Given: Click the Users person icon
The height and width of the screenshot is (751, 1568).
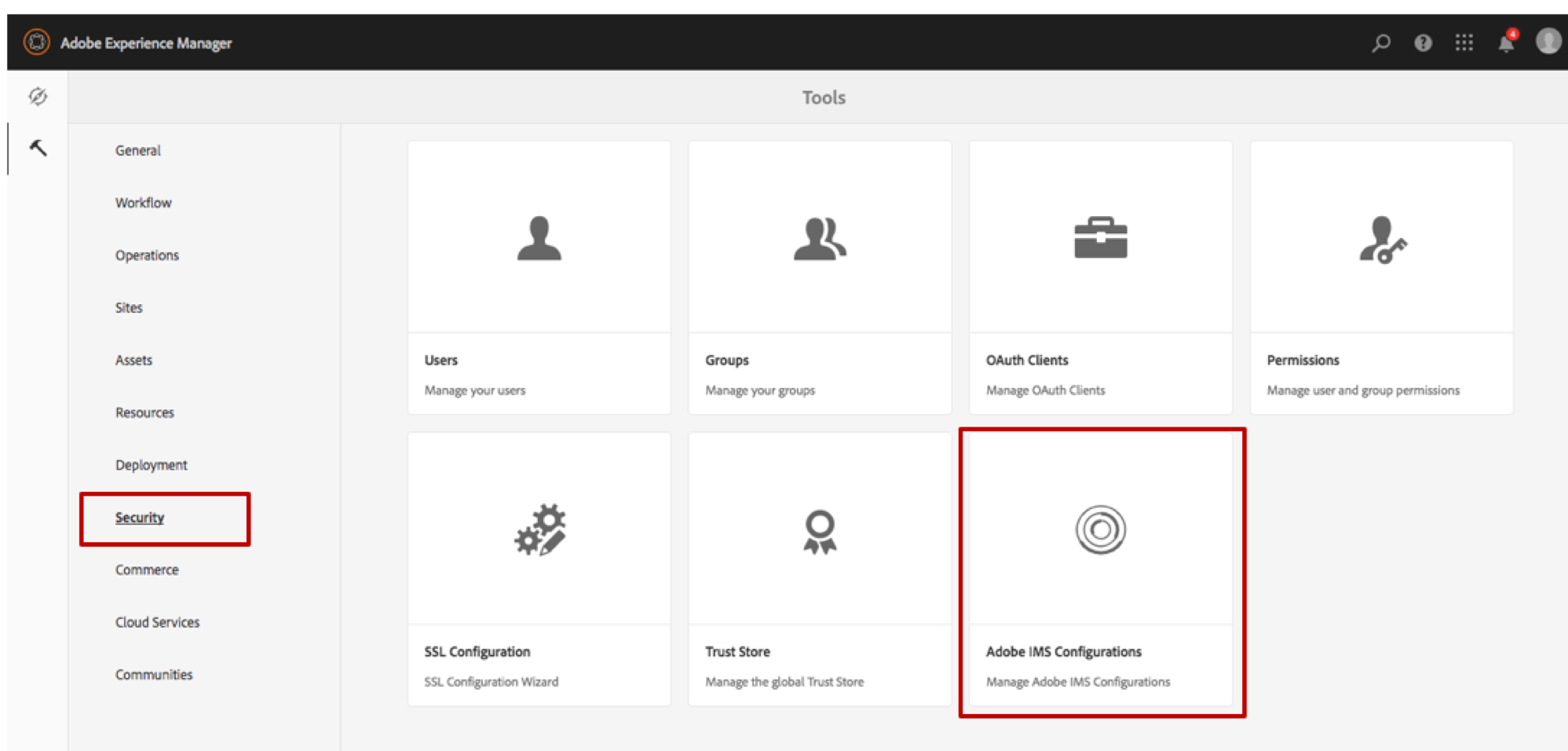Looking at the screenshot, I should pos(539,238).
